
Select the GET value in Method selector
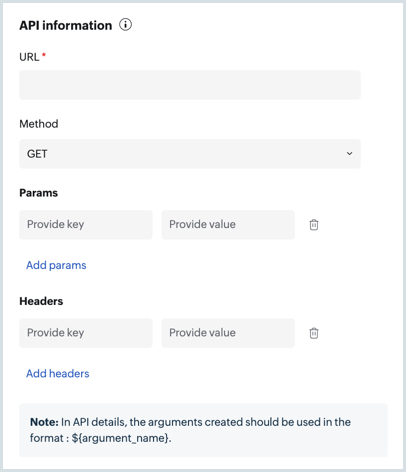[x=37, y=154]
